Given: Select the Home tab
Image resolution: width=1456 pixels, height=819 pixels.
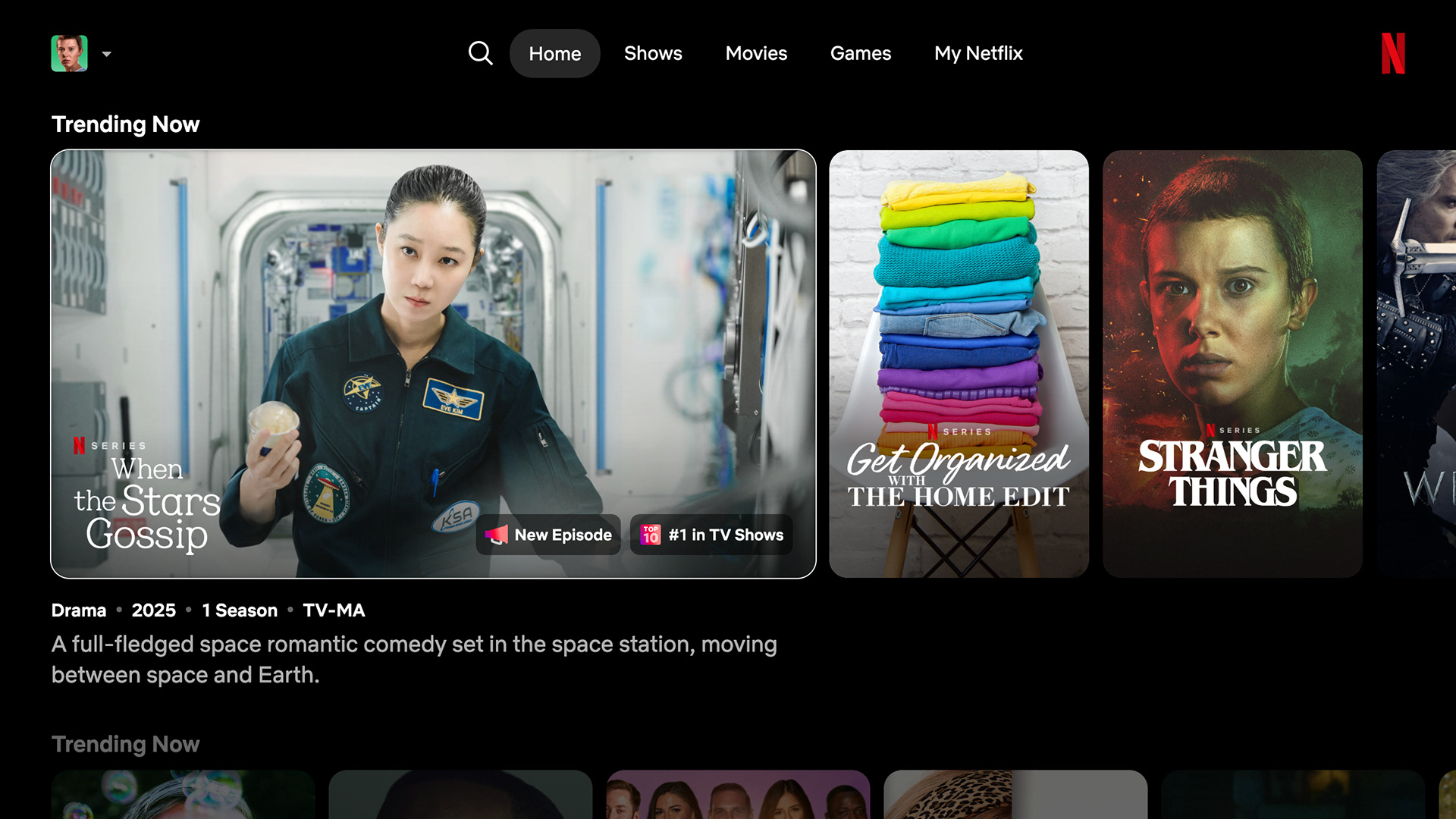Looking at the screenshot, I should coord(554,53).
